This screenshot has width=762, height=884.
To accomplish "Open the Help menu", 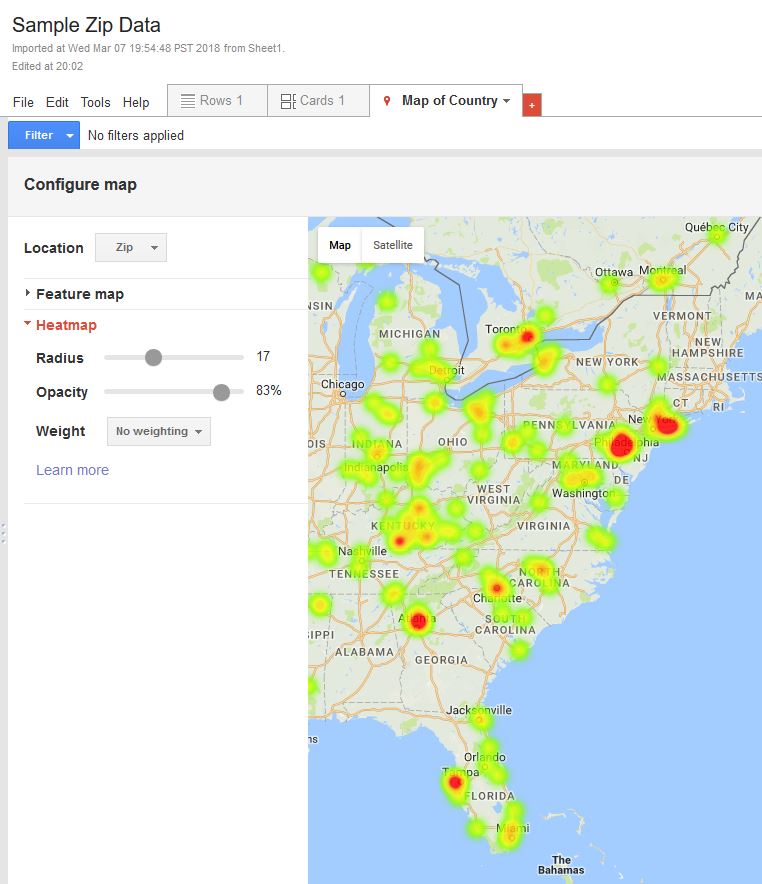I will coord(136,102).
